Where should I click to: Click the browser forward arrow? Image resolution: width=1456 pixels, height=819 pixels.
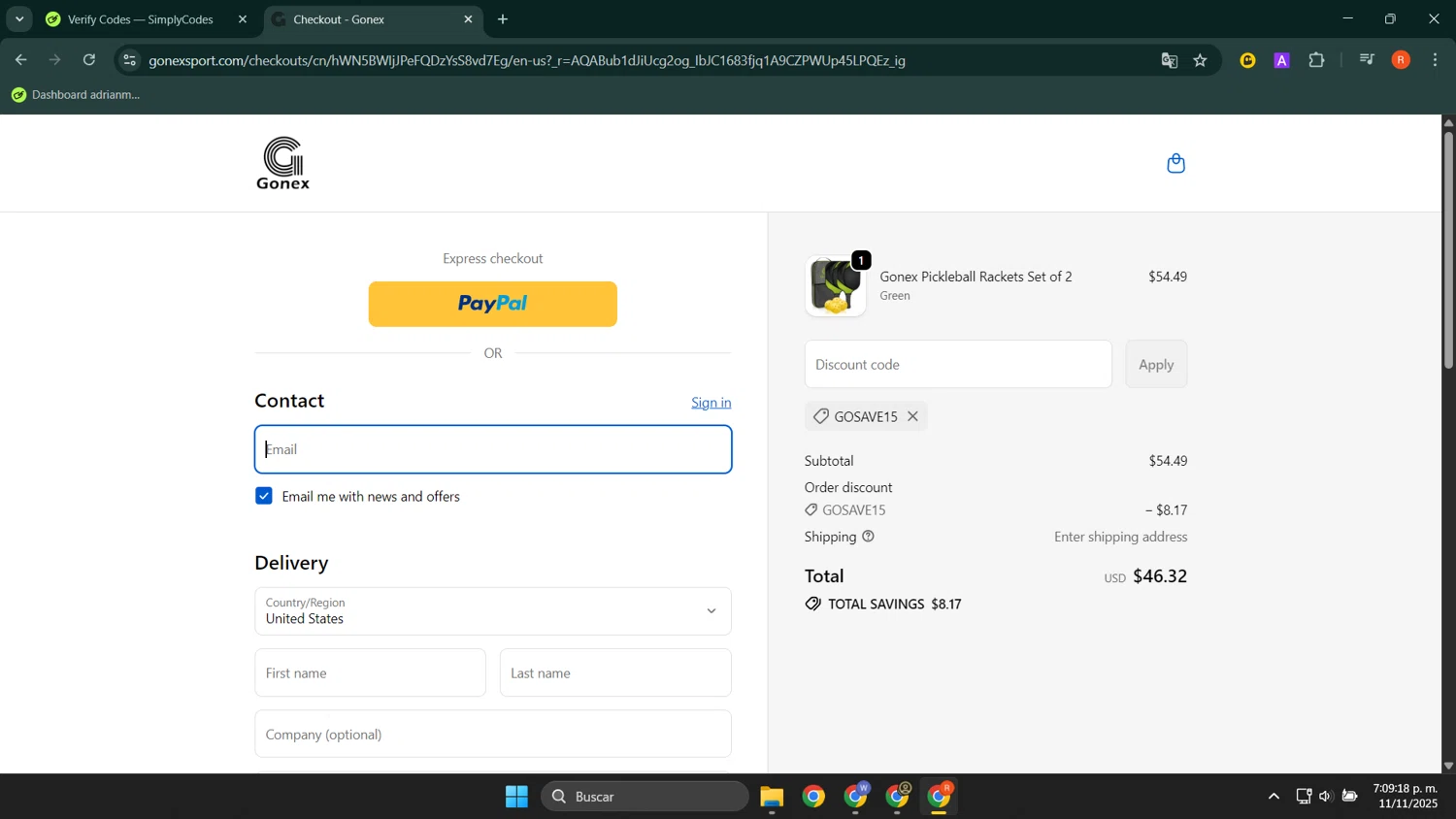[55, 60]
